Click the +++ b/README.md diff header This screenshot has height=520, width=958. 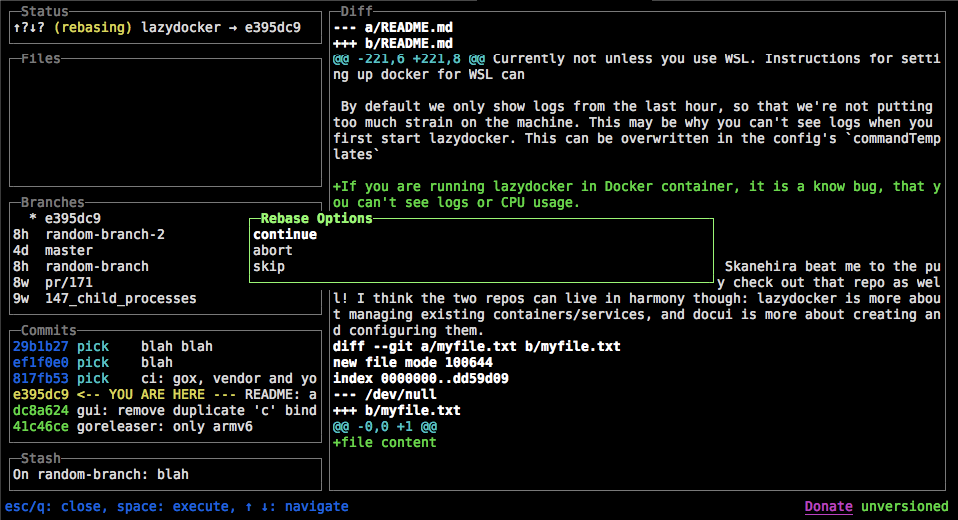click(393, 43)
